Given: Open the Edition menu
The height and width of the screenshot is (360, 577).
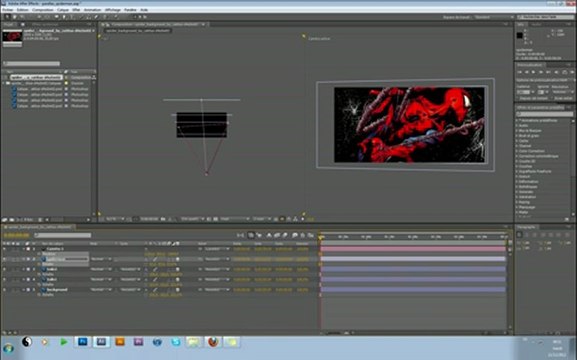Looking at the screenshot, I should coord(23,10).
